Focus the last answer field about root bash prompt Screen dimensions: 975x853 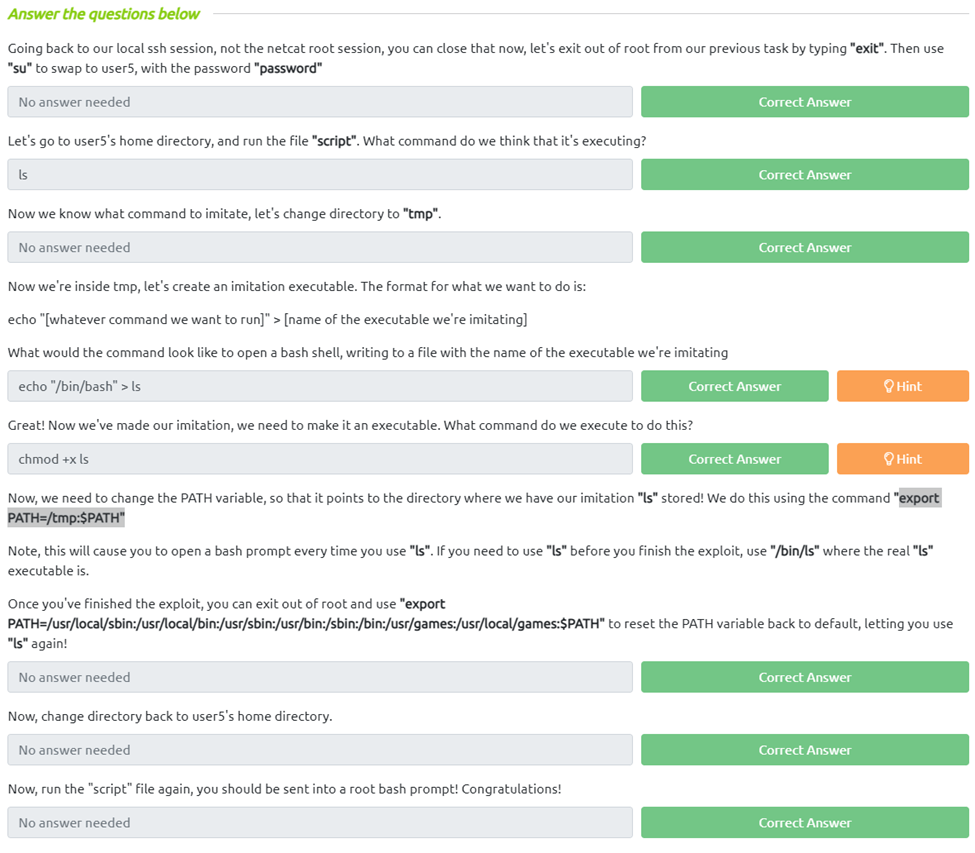(320, 823)
